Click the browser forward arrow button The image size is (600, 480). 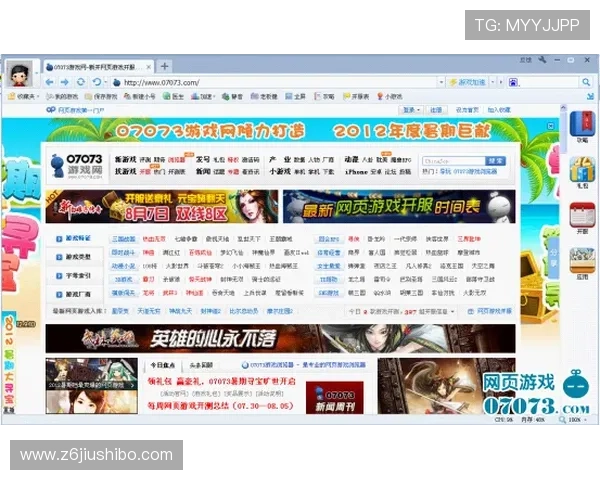coord(65,81)
